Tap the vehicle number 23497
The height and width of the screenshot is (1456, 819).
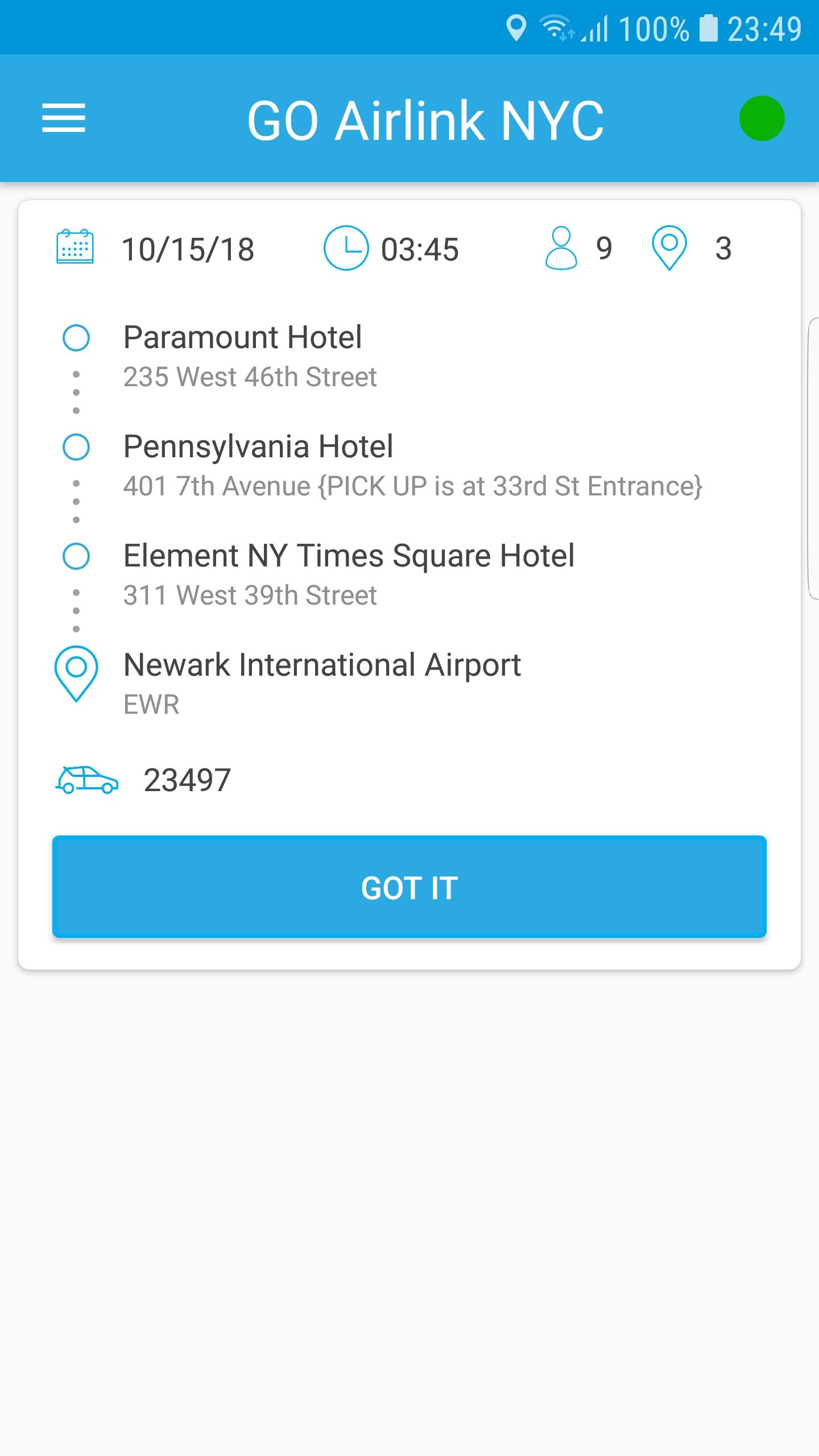187,780
